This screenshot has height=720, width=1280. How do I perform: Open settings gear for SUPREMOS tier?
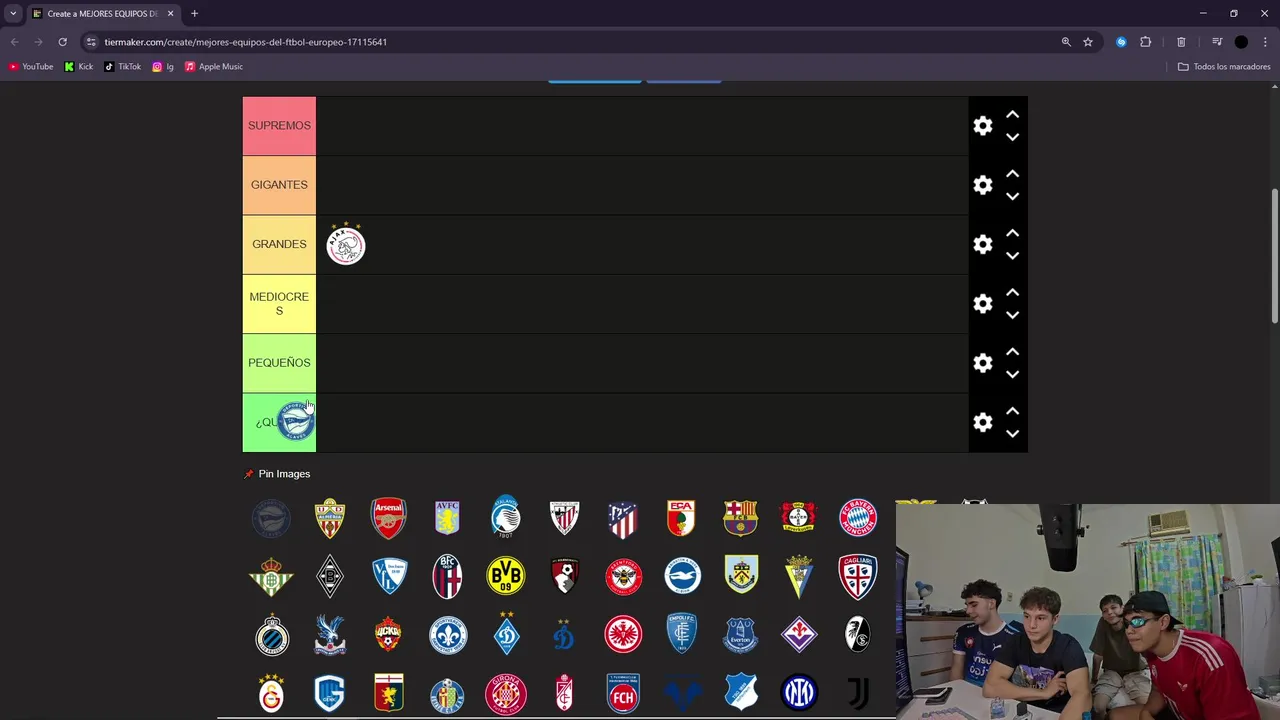coord(983,125)
